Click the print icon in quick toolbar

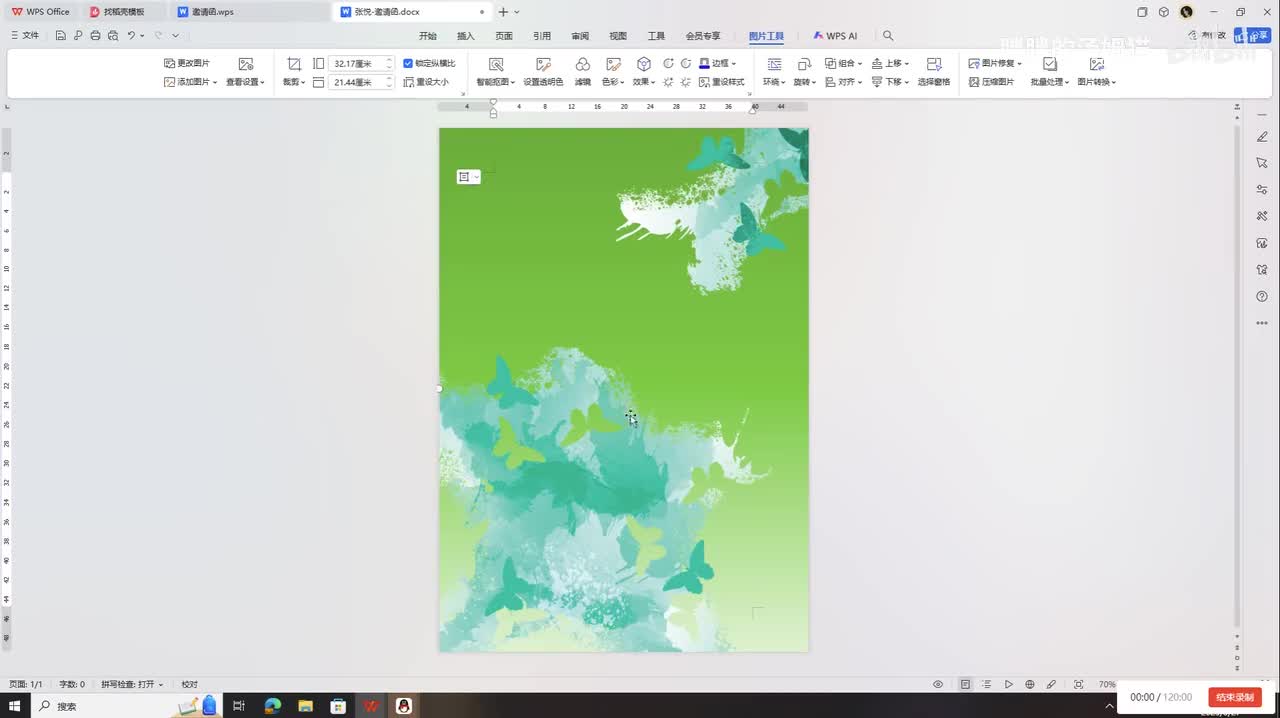click(95, 35)
